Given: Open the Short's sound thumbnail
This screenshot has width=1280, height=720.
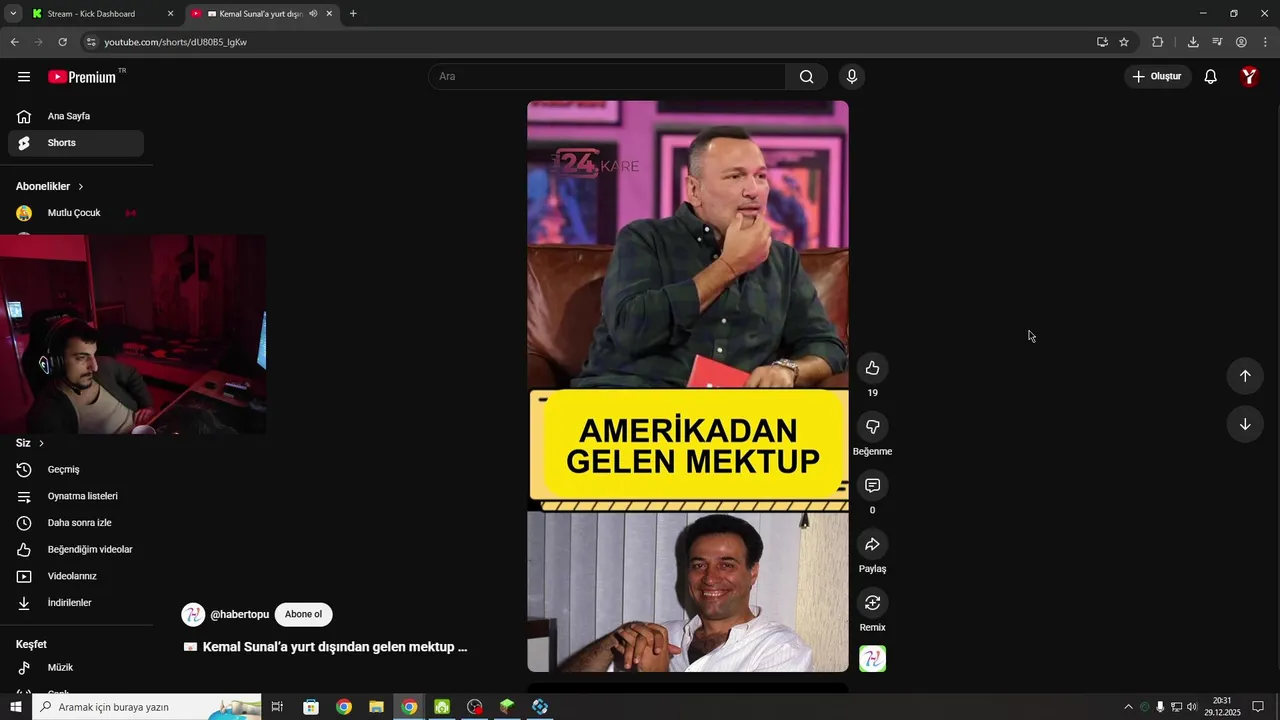Looking at the screenshot, I should click(872, 659).
